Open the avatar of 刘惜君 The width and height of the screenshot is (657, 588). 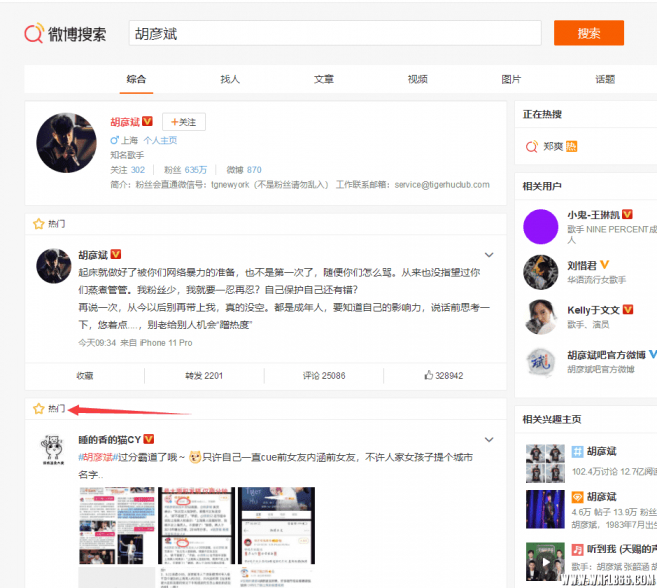click(x=541, y=272)
